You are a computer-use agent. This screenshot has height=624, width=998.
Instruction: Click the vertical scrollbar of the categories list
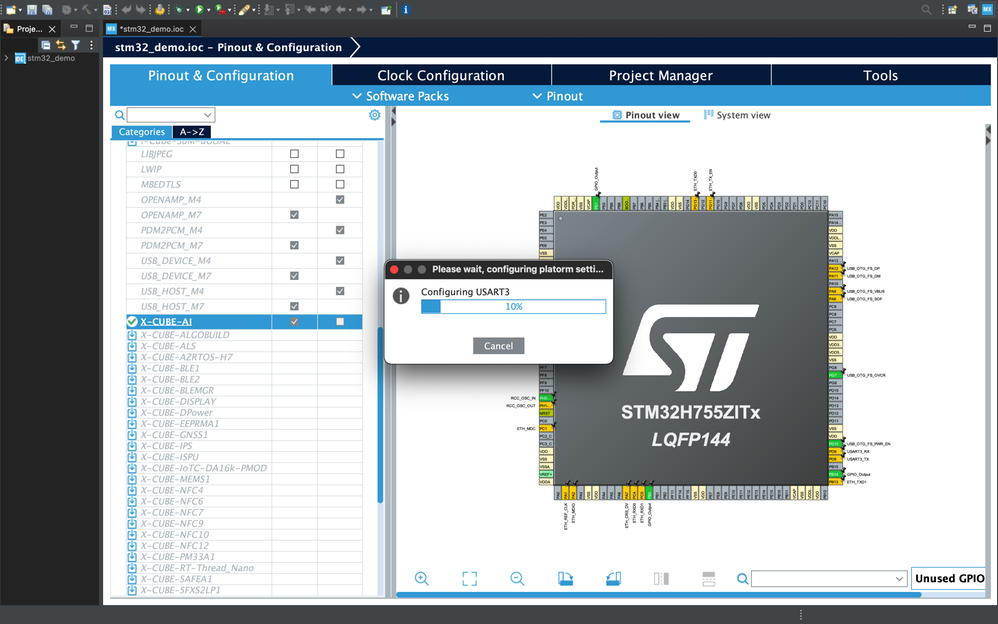pos(380,415)
